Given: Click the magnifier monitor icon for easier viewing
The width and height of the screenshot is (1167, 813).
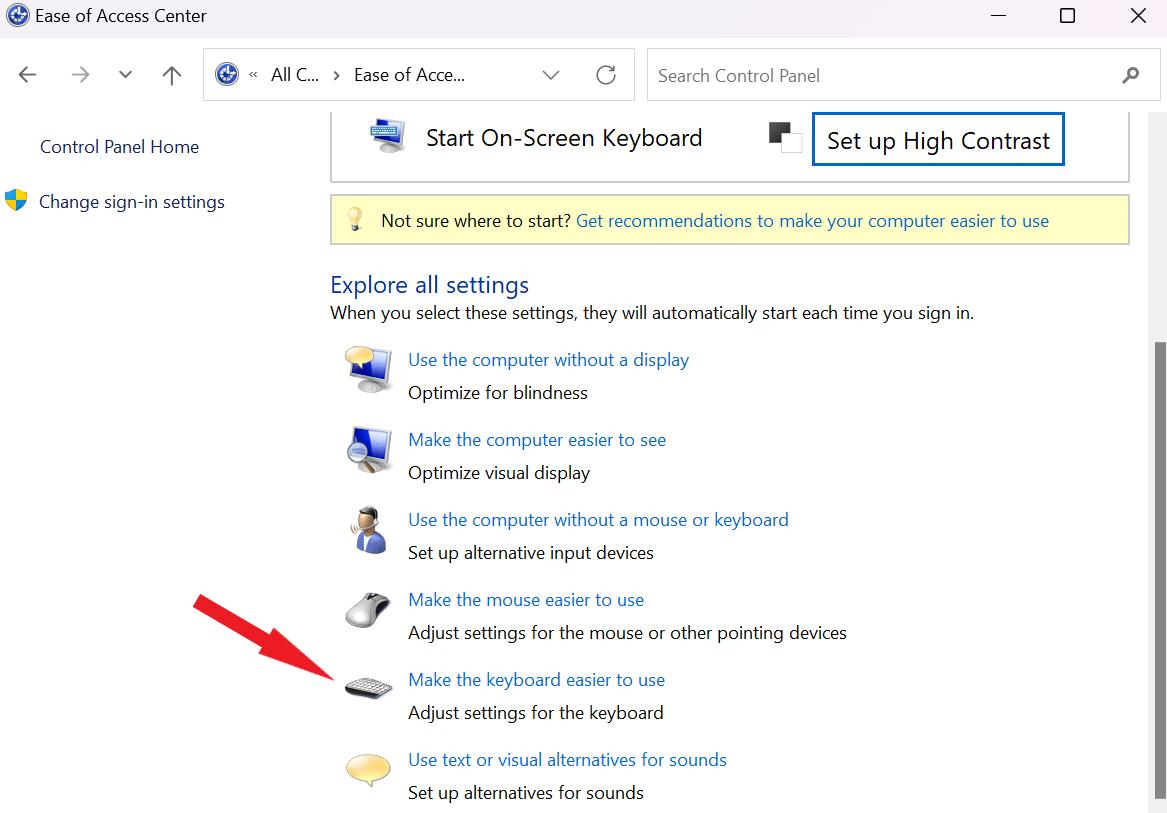Looking at the screenshot, I should (368, 451).
